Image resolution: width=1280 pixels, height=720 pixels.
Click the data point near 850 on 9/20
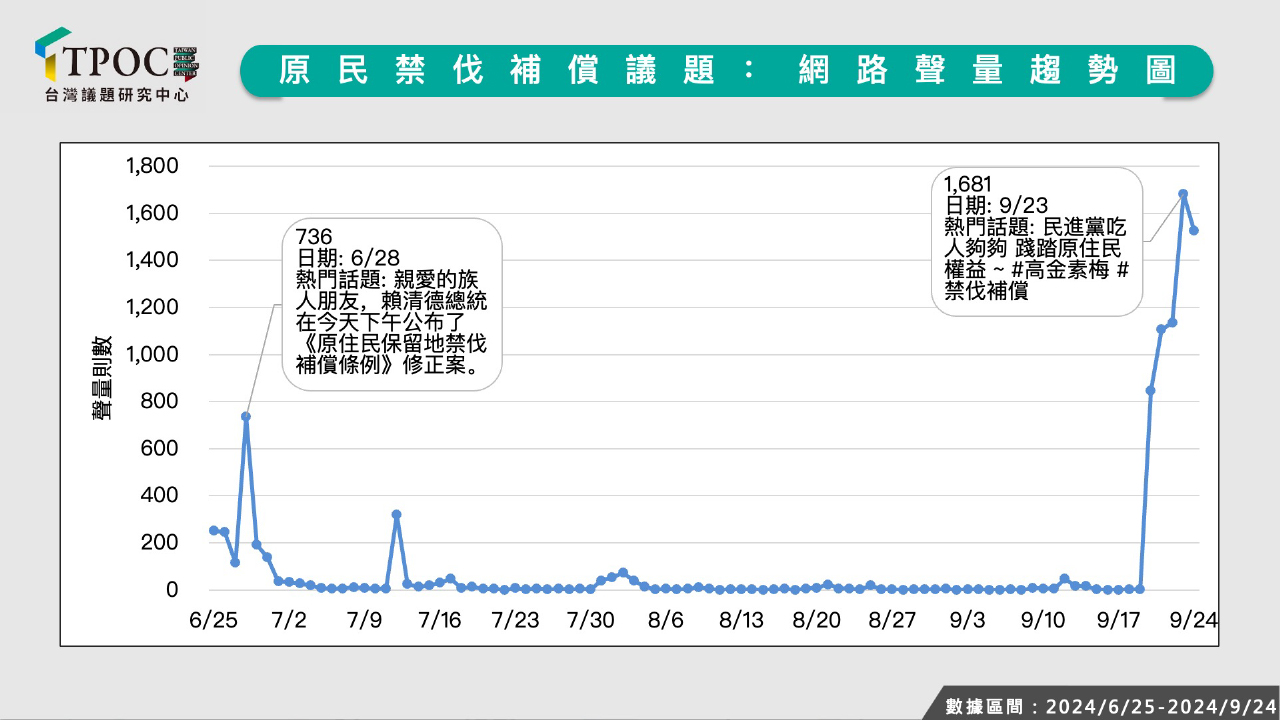[x=1151, y=390]
